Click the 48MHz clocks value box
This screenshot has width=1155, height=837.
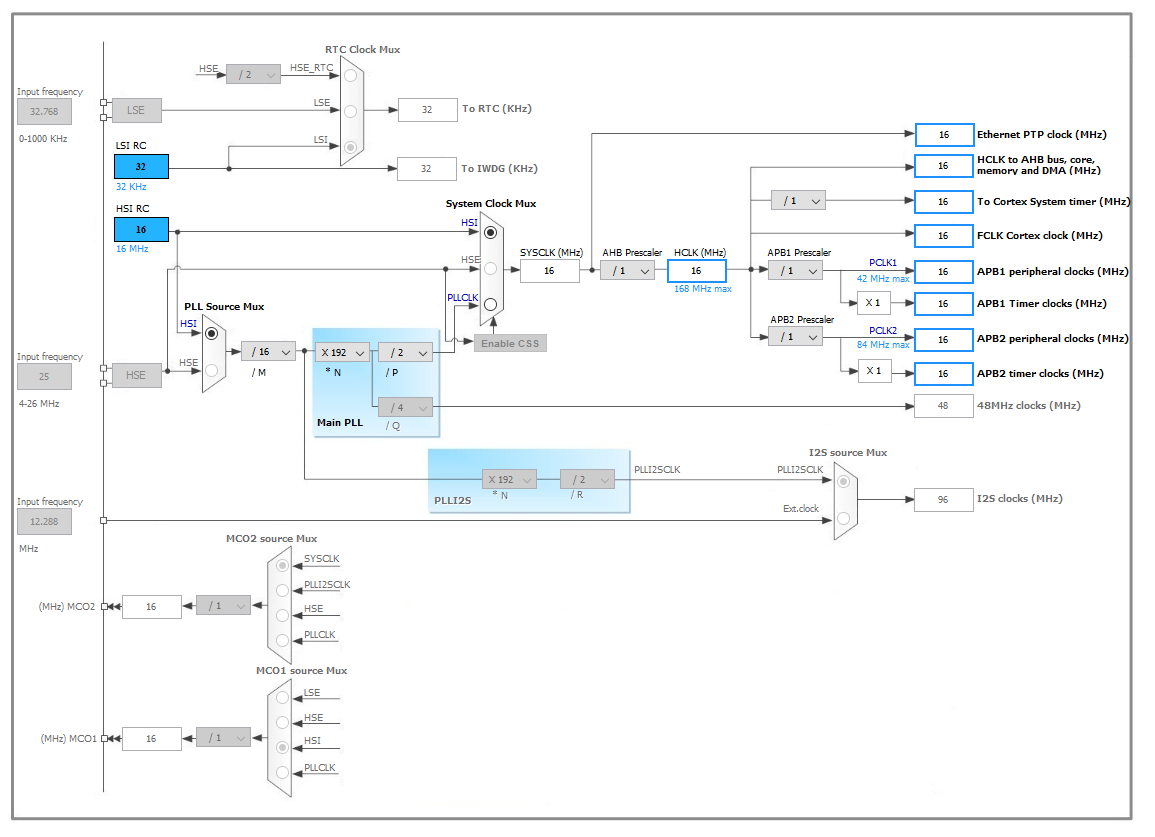[944, 406]
